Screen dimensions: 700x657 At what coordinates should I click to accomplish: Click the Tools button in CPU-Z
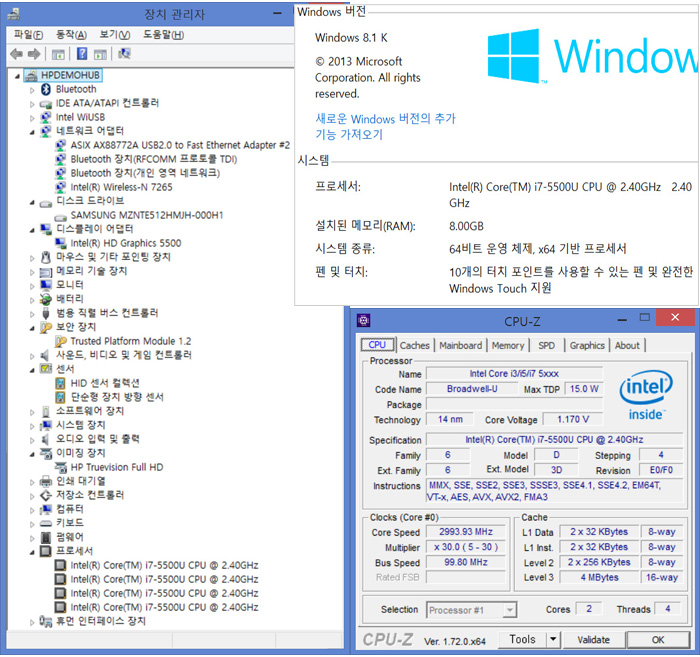click(522, 640)
